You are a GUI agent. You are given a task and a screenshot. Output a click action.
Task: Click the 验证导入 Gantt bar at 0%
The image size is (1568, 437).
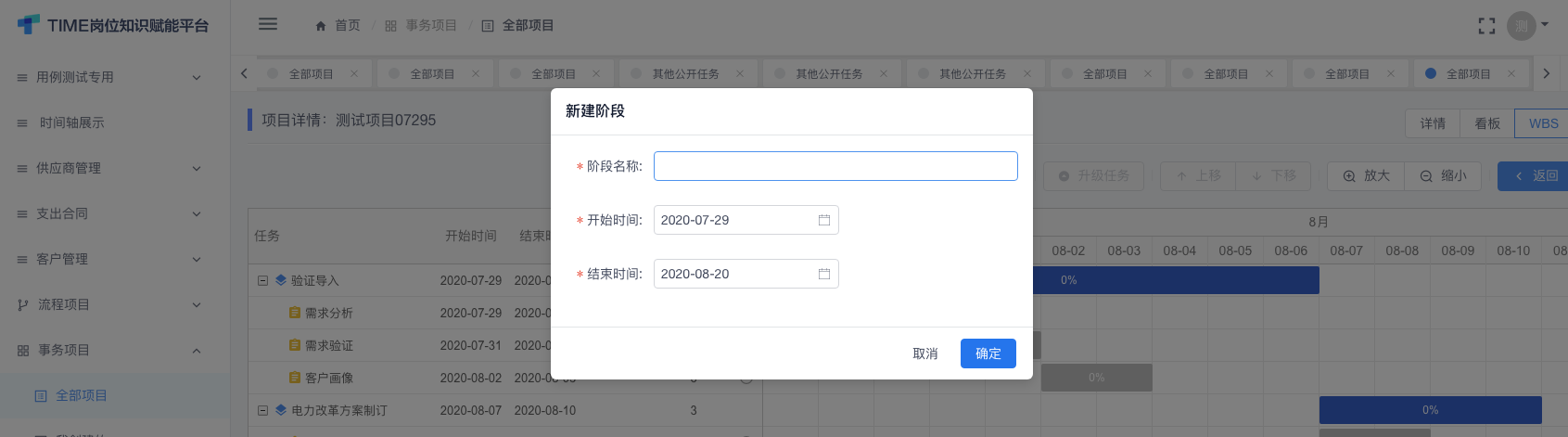[x=1176, y=280]
